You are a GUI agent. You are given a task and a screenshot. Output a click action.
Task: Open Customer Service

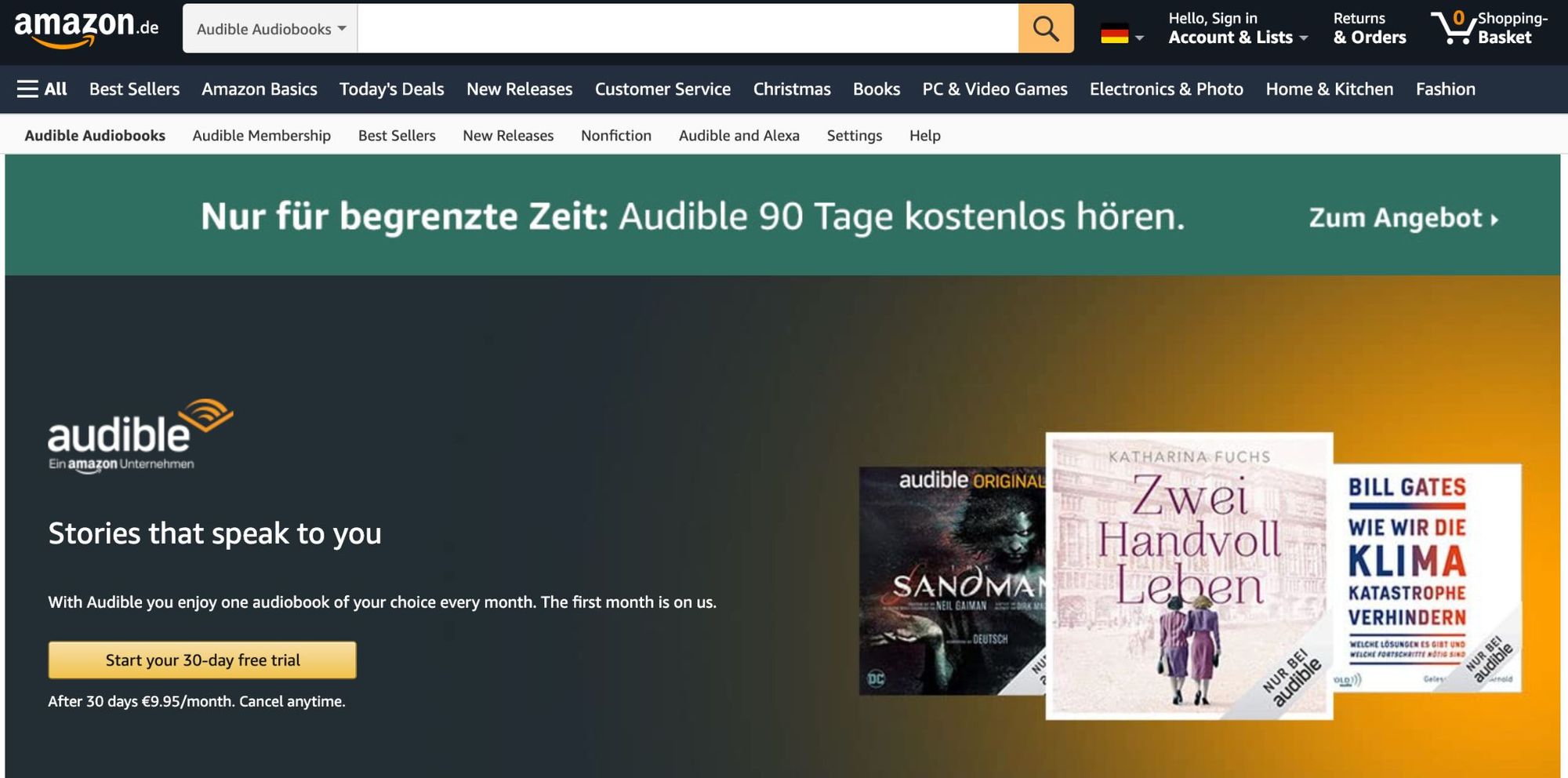click(662, 89)
